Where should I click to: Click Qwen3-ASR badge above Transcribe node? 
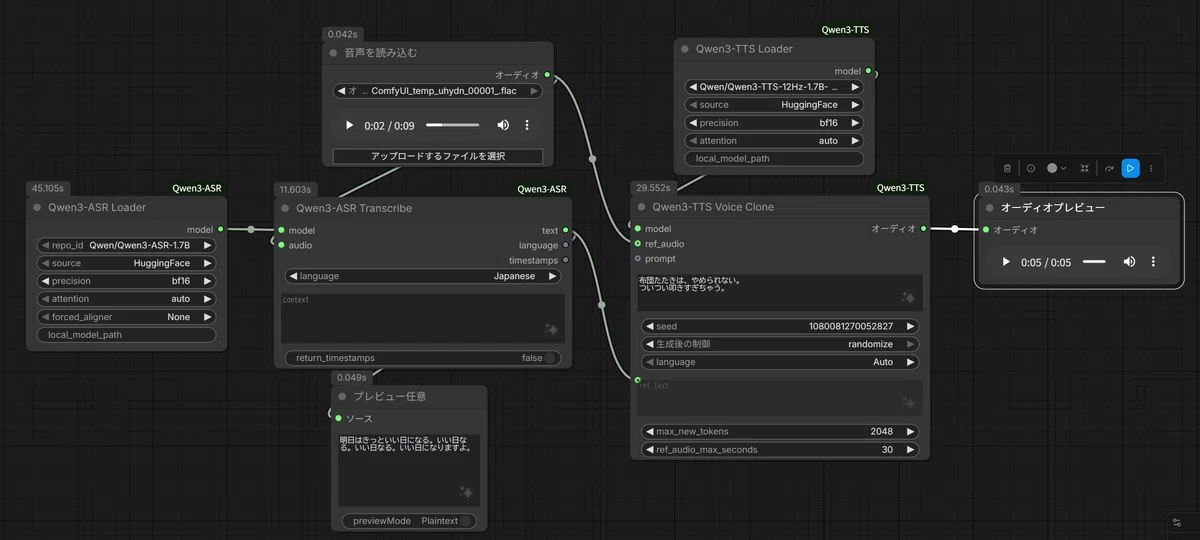pyautogui.click(x=542, y=189)
